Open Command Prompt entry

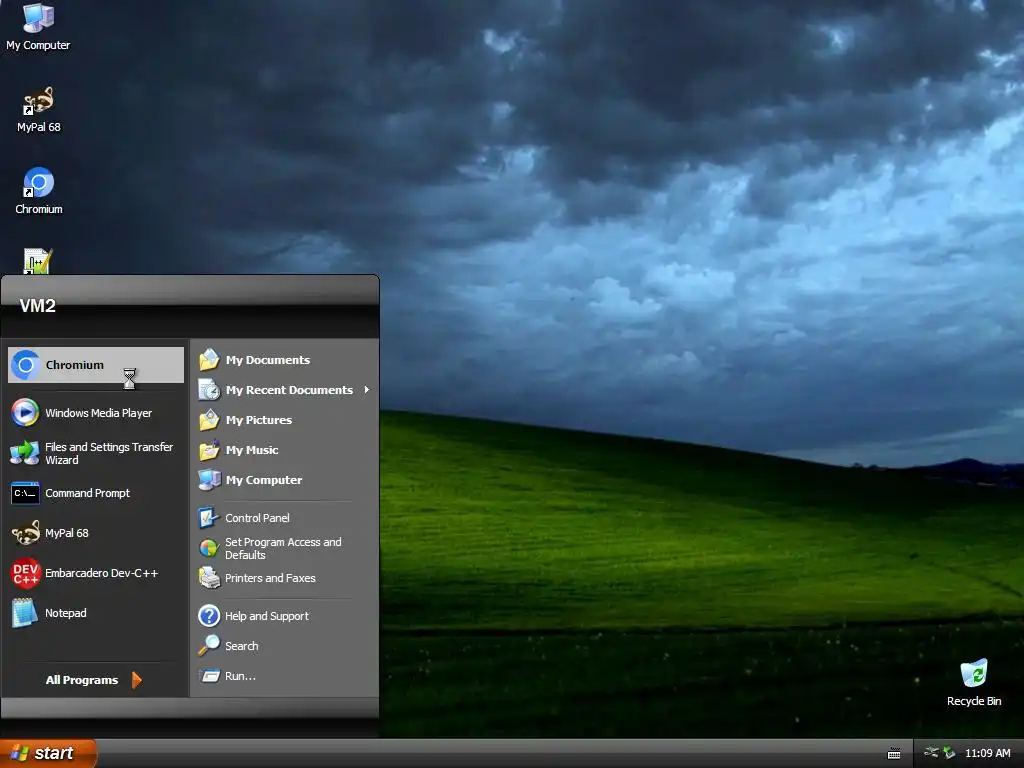click(x=95, y=493)
